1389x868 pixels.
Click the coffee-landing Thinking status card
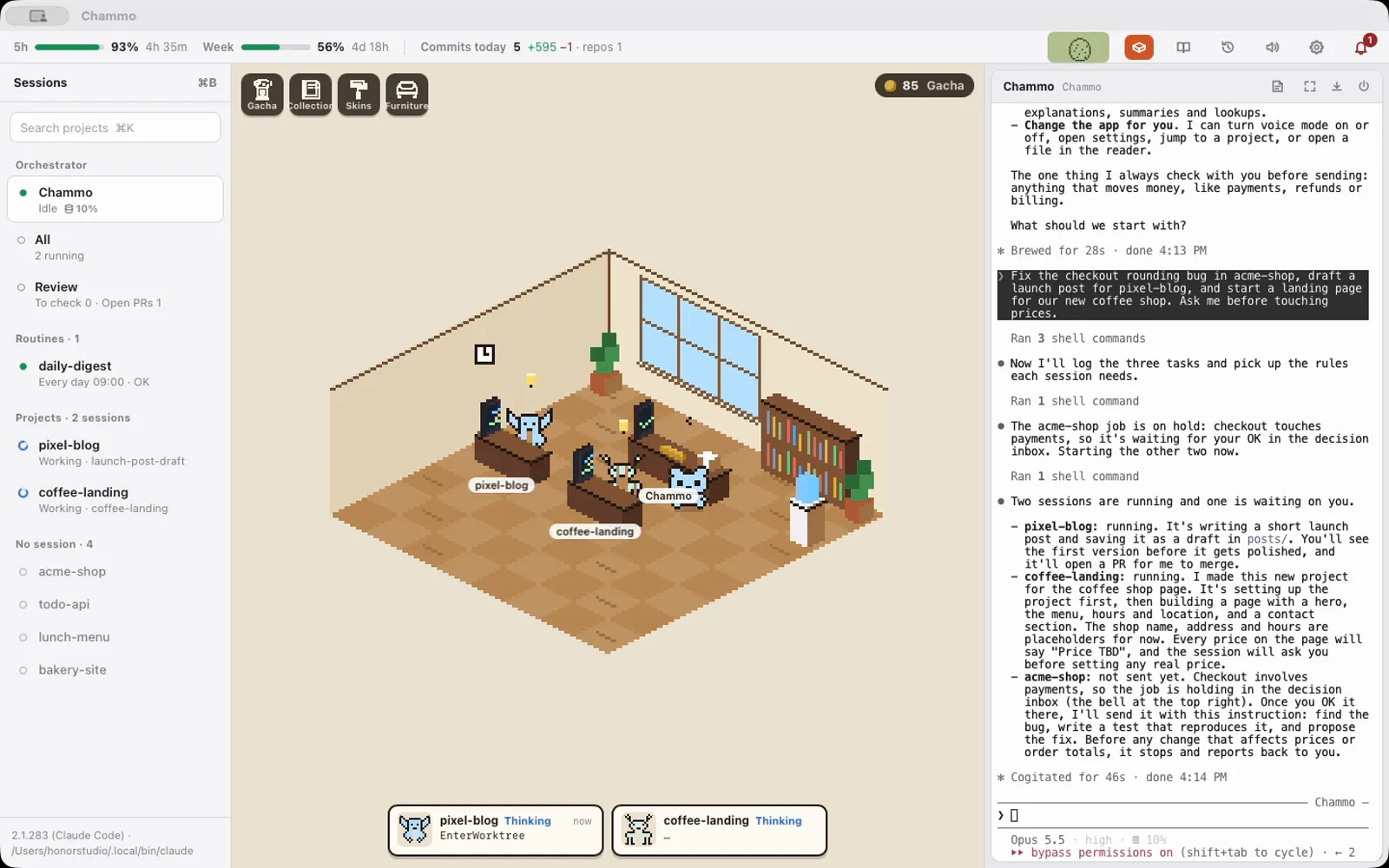720,830
